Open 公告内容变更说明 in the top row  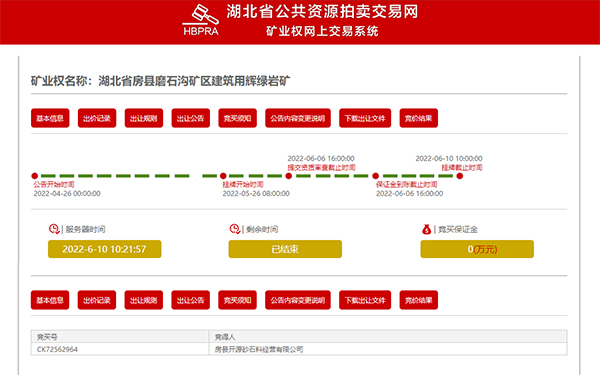298,118
